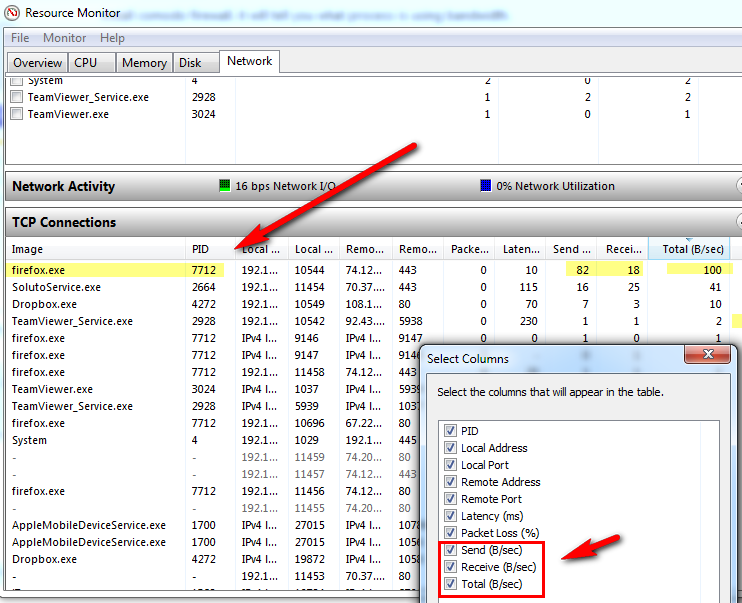Open the Monitor menu

(x=64, y=38)
